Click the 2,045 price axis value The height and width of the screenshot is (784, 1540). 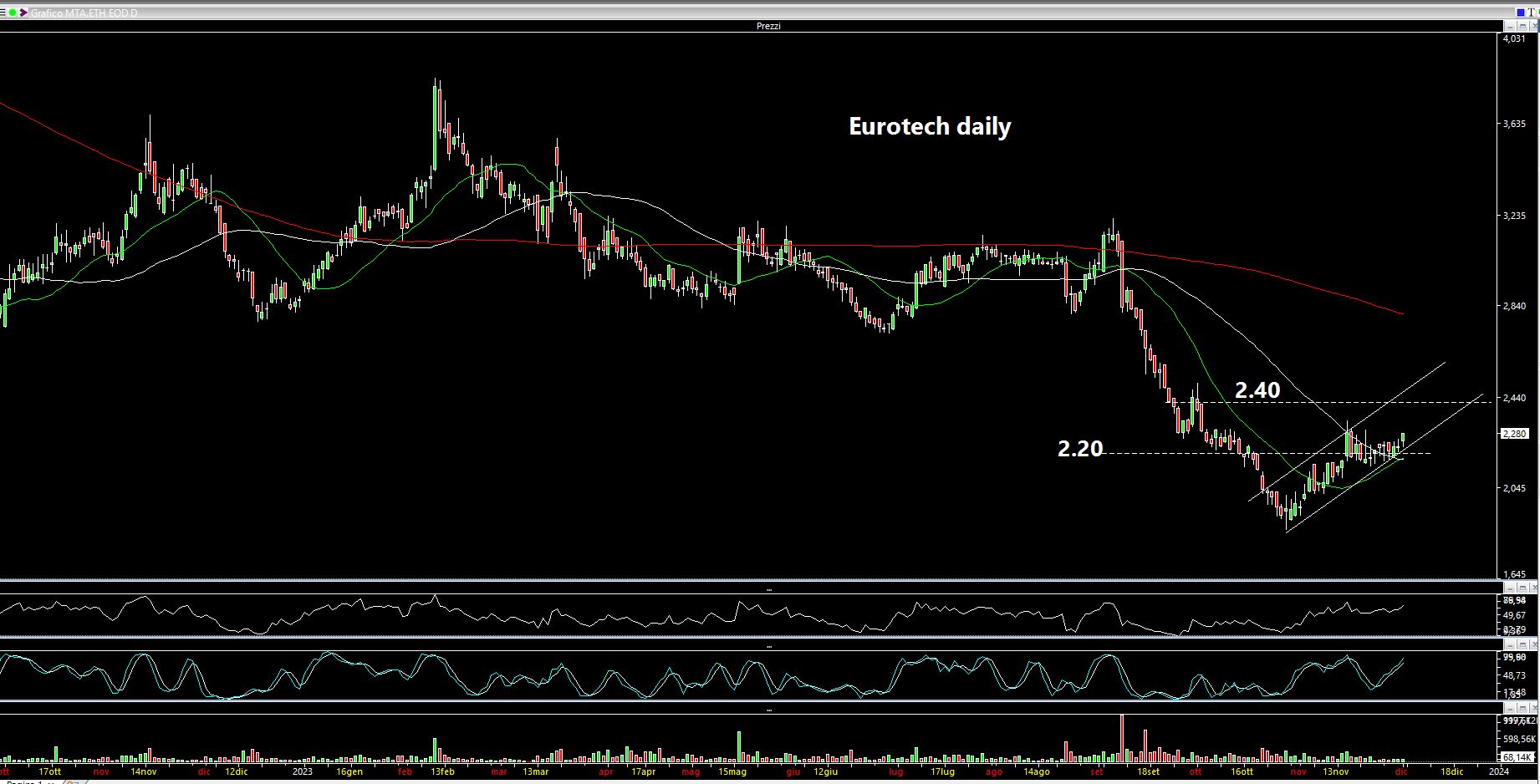pyautogui.click(x=1514, y=488)
